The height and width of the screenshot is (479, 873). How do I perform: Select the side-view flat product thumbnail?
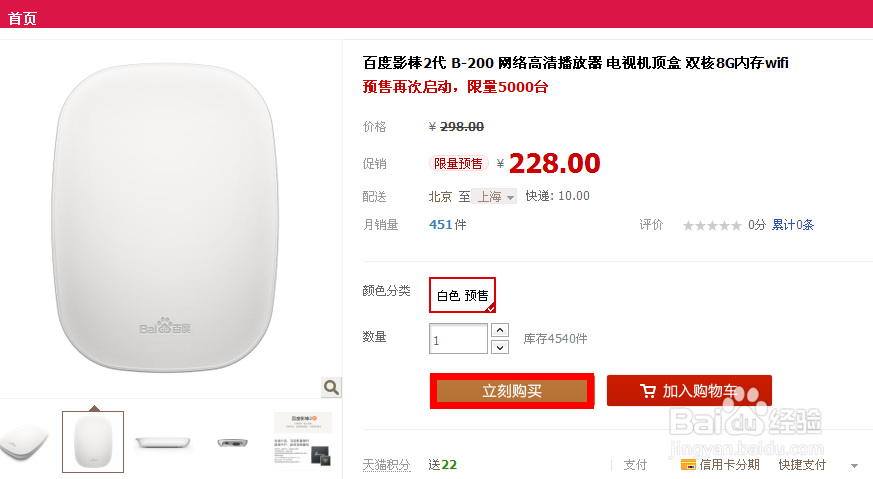[x=163, y=441]
